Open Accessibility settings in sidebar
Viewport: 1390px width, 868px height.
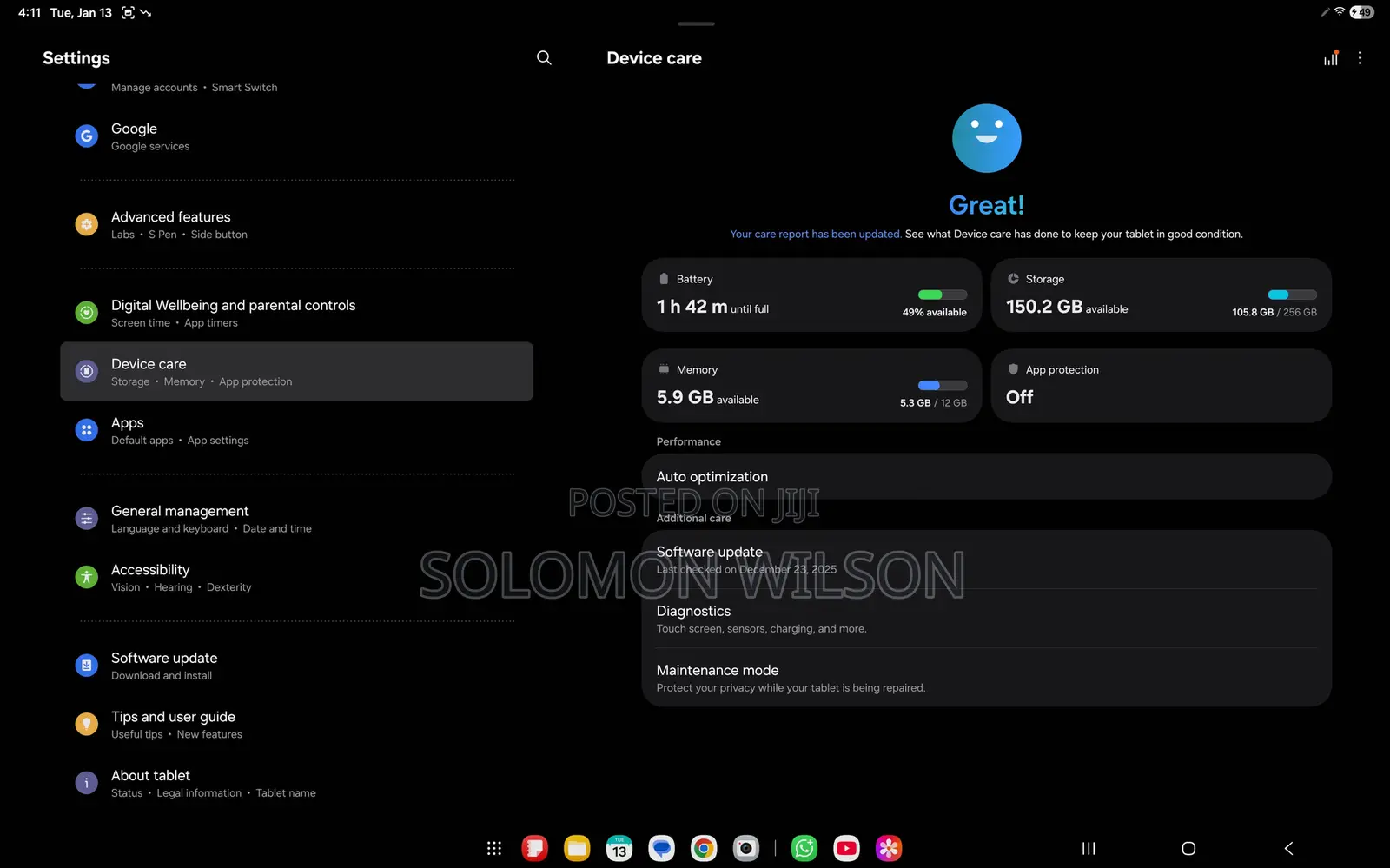pos(295,578)
